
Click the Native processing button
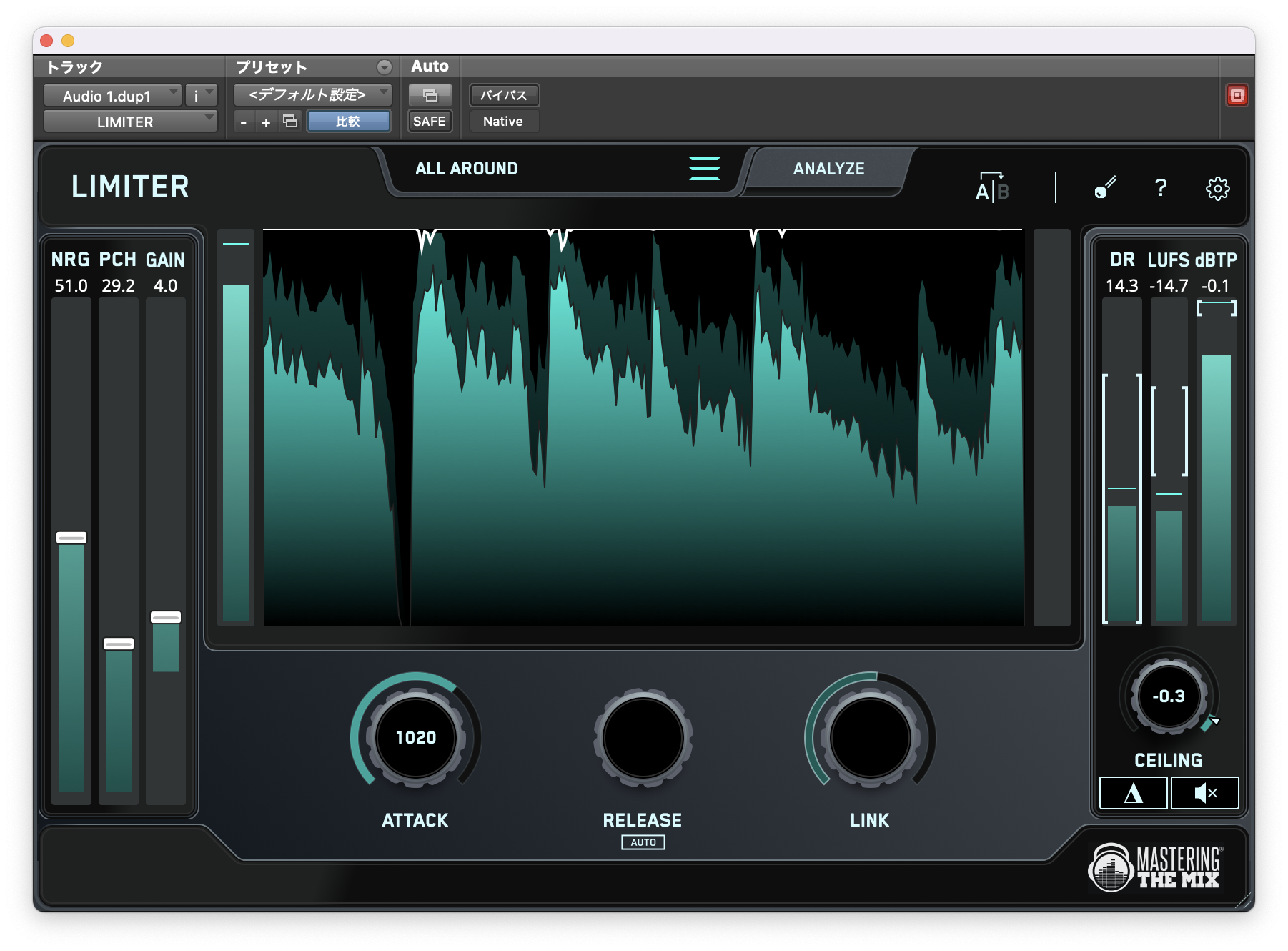503,122
